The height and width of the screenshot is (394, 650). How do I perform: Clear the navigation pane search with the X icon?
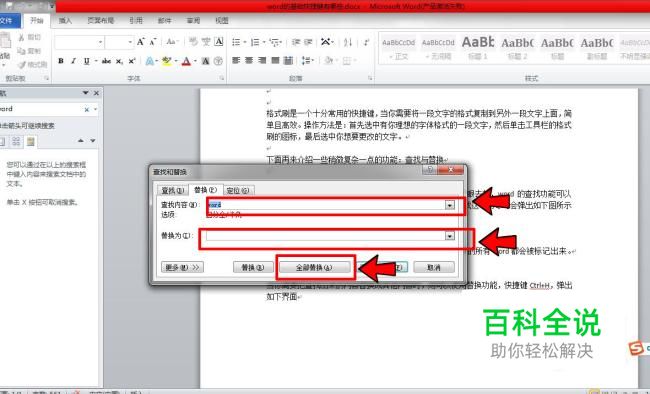point(87,109)
